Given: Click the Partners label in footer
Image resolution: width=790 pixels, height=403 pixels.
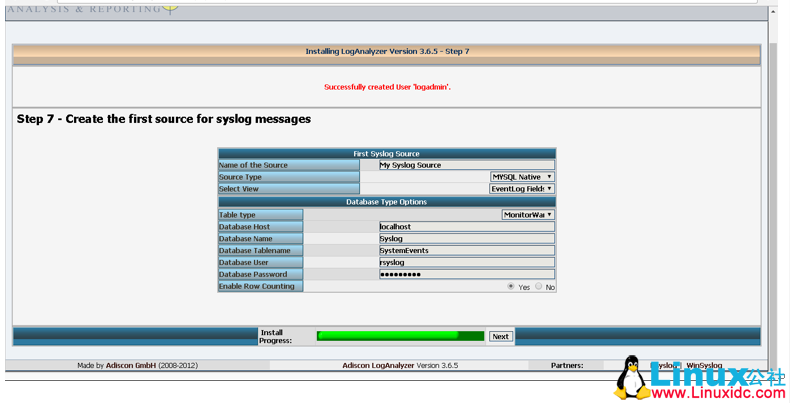Looking at the screenshot, I should (x=567, y=365).
